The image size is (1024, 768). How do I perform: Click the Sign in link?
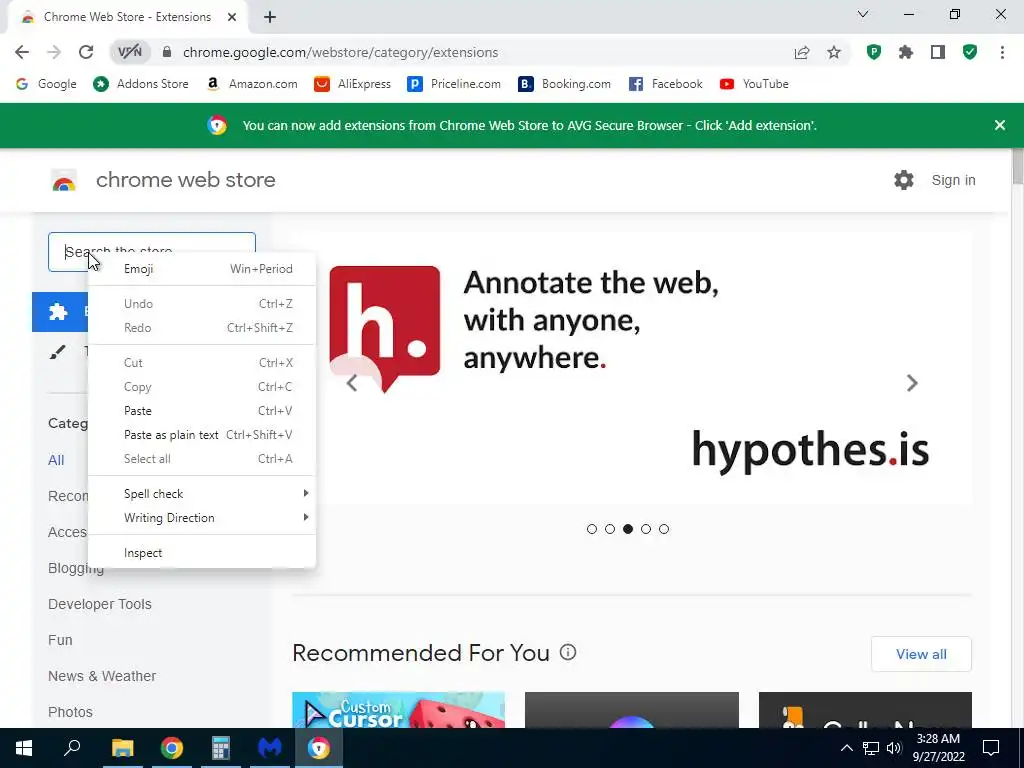tap(953, 180)
